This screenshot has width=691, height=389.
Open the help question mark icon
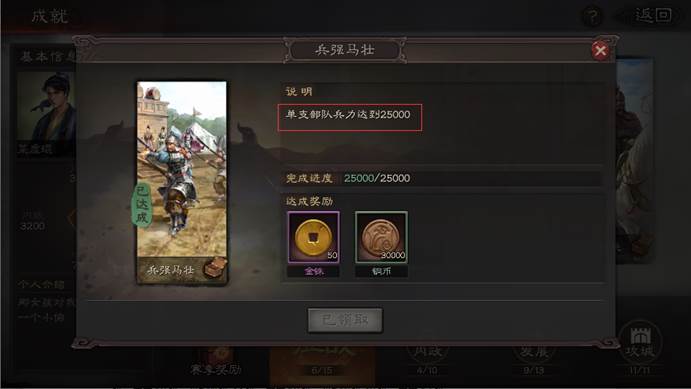[593, 17]
